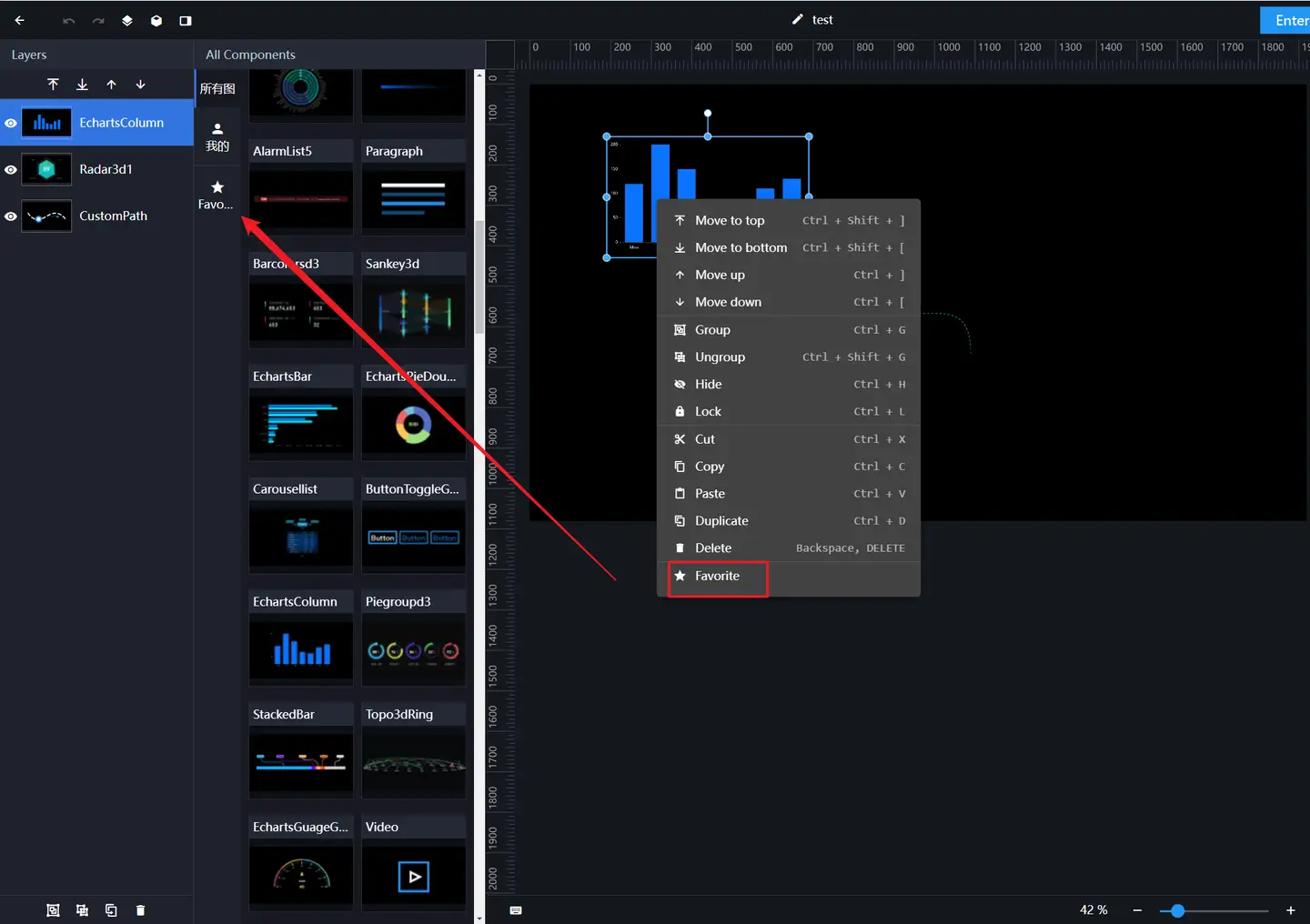The width and height of the screenshot is (1310, 924).
Task: Click the zoom slider handle
Action: 1177,910
